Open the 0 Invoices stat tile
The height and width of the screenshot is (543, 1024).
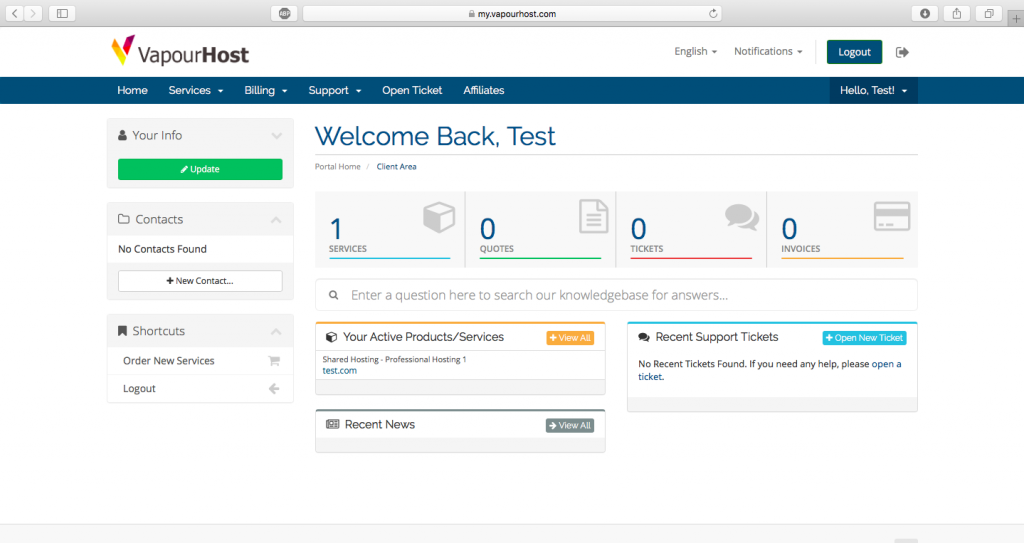pyautogui.click(x=842, y=229)
